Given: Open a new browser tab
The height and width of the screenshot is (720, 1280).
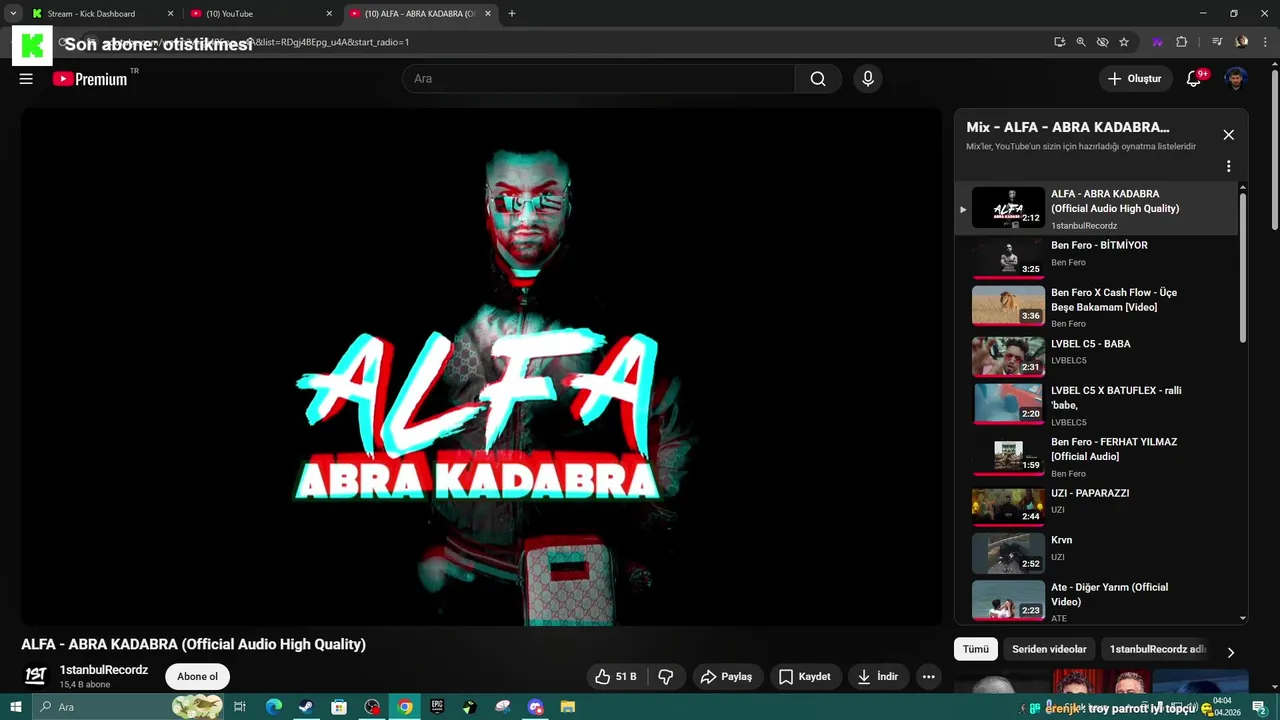Looking at the screenshot, I should pyautogui.click(x=512, y=14).
